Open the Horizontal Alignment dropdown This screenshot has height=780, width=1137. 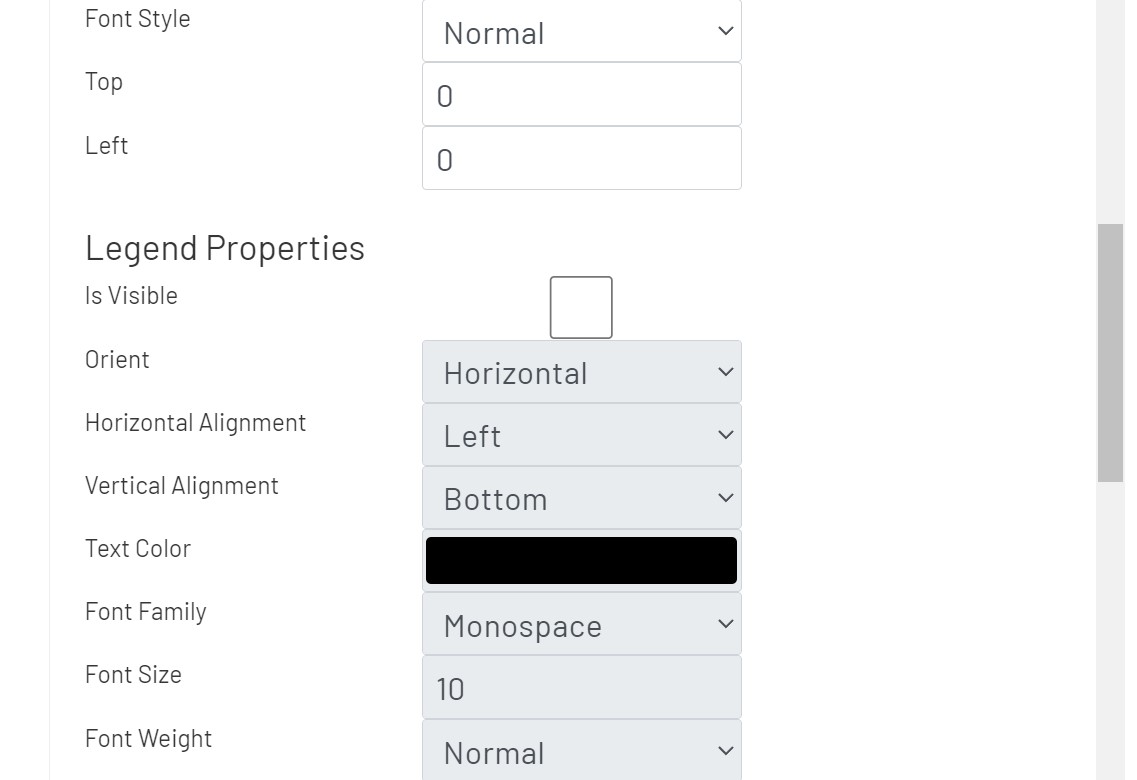(581, 434)
